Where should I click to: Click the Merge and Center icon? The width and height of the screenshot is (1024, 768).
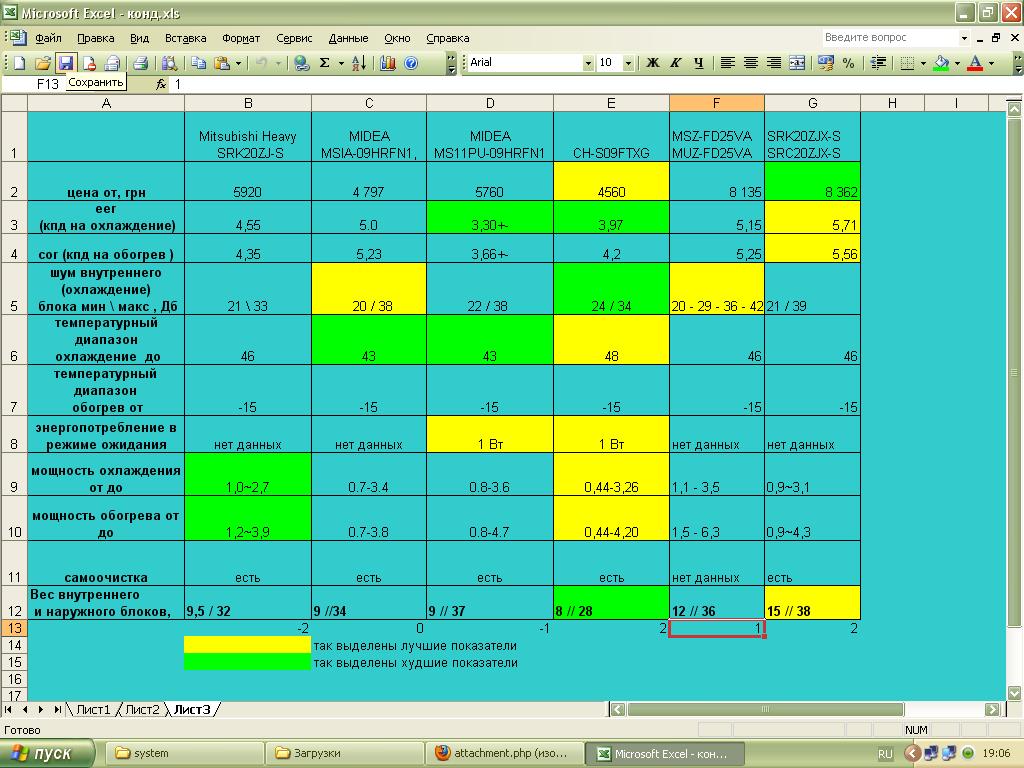point(797,63)
